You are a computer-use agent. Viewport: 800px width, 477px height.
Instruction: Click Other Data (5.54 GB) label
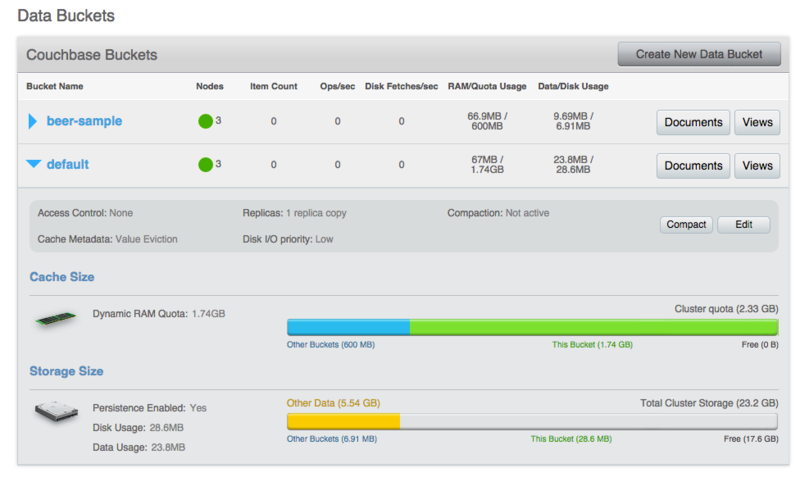tap(333, 403)
